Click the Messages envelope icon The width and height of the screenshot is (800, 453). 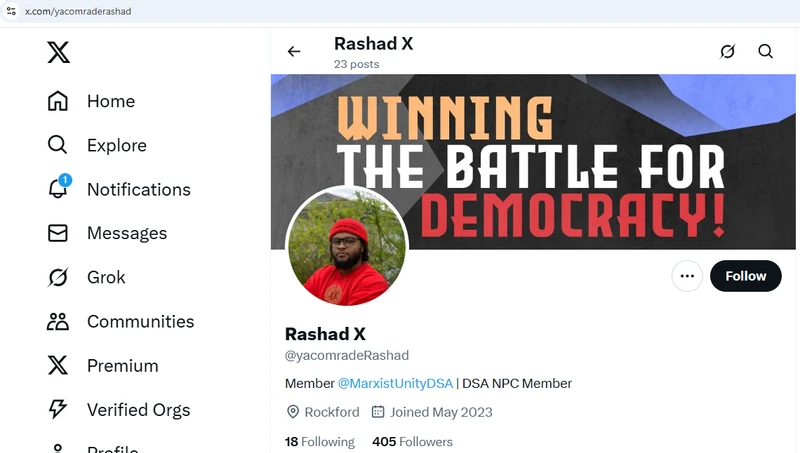[58, 233]
